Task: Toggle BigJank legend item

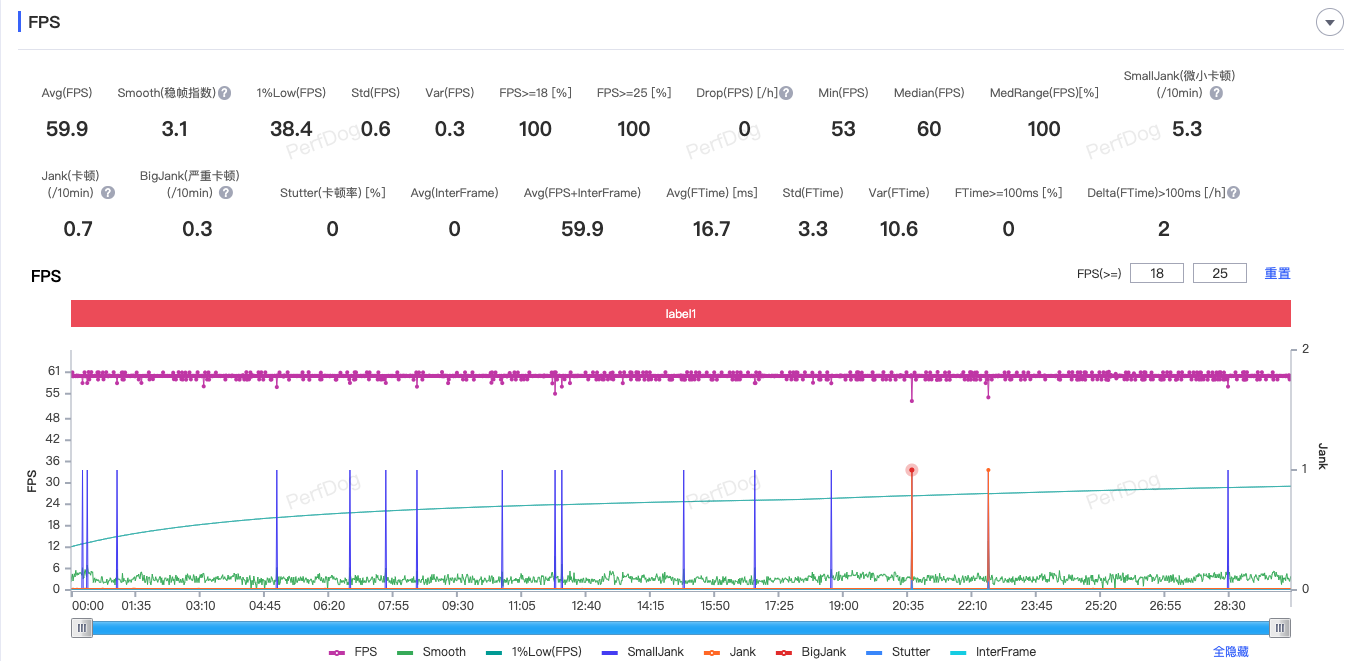Action: (x=812, y=652)
